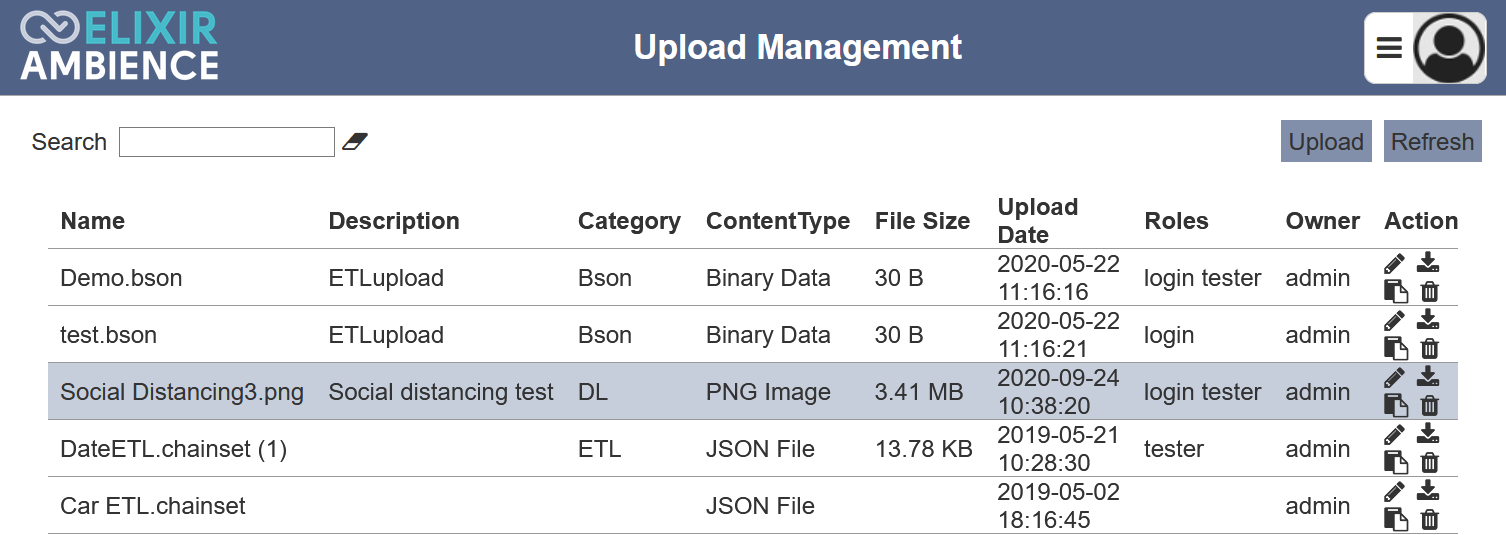Sort by the Name column header
Image resolution: width=1506 pixels, height=535 pixels.
tap(93, 221)
